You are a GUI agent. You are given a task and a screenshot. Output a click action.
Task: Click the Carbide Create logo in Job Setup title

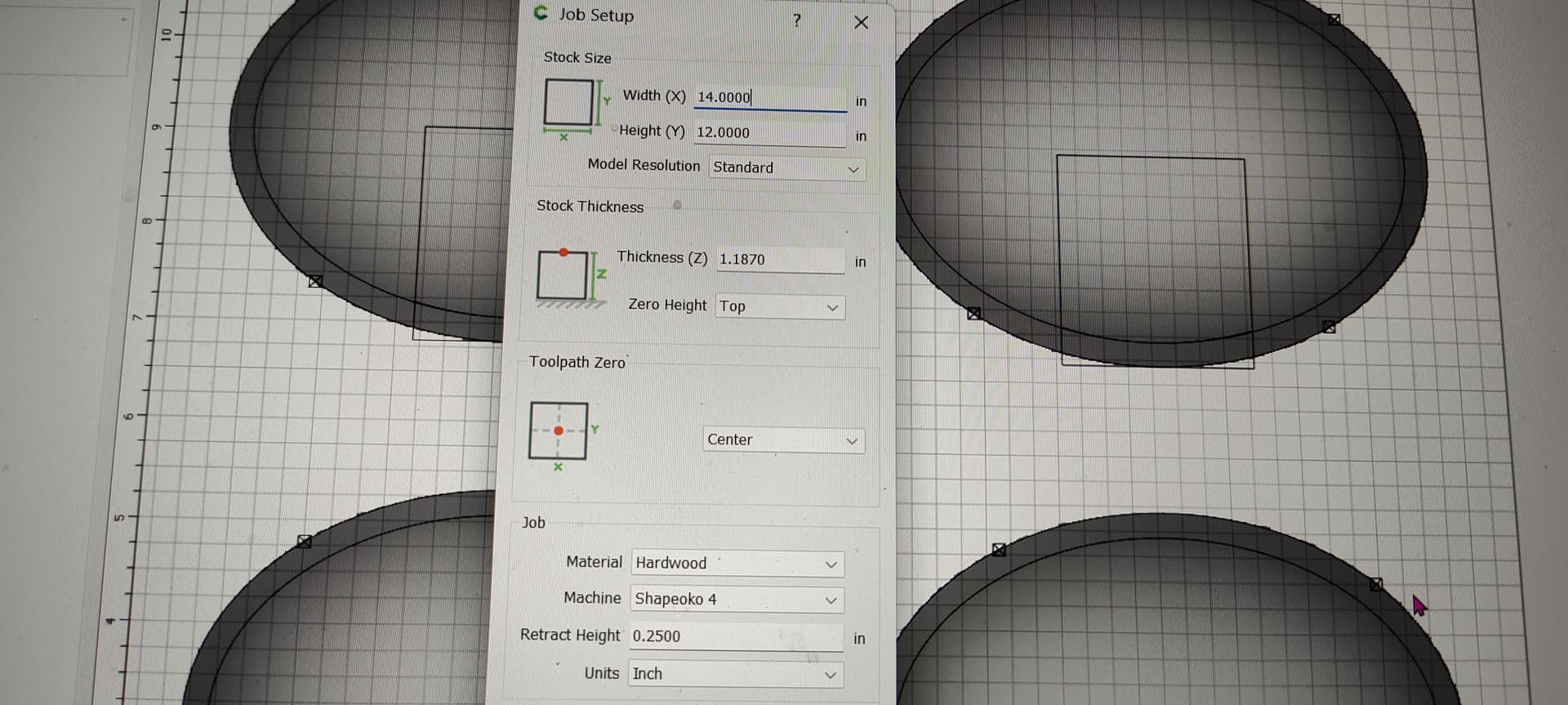click(x=541, y=13)
